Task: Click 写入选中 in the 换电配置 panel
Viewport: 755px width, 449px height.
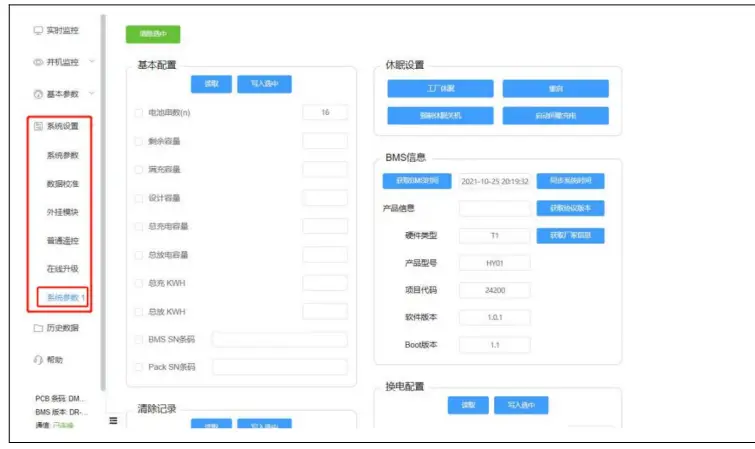Action: [521, 405]
